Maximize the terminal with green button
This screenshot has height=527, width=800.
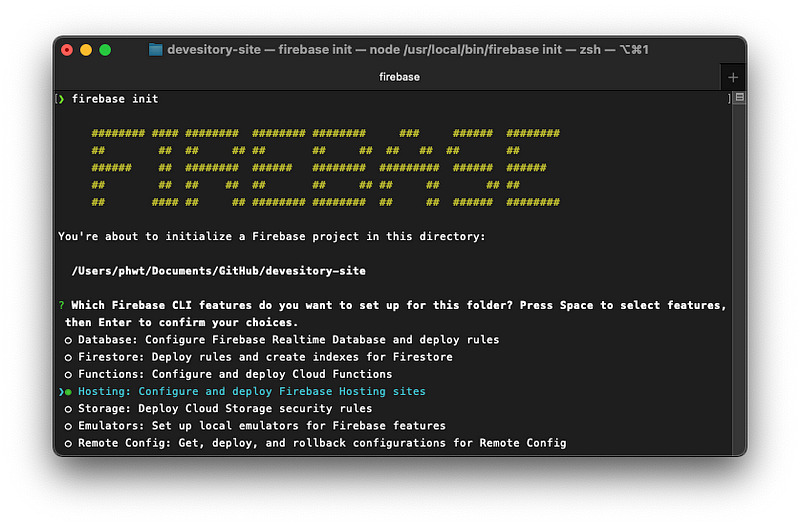tap(105, 49)
